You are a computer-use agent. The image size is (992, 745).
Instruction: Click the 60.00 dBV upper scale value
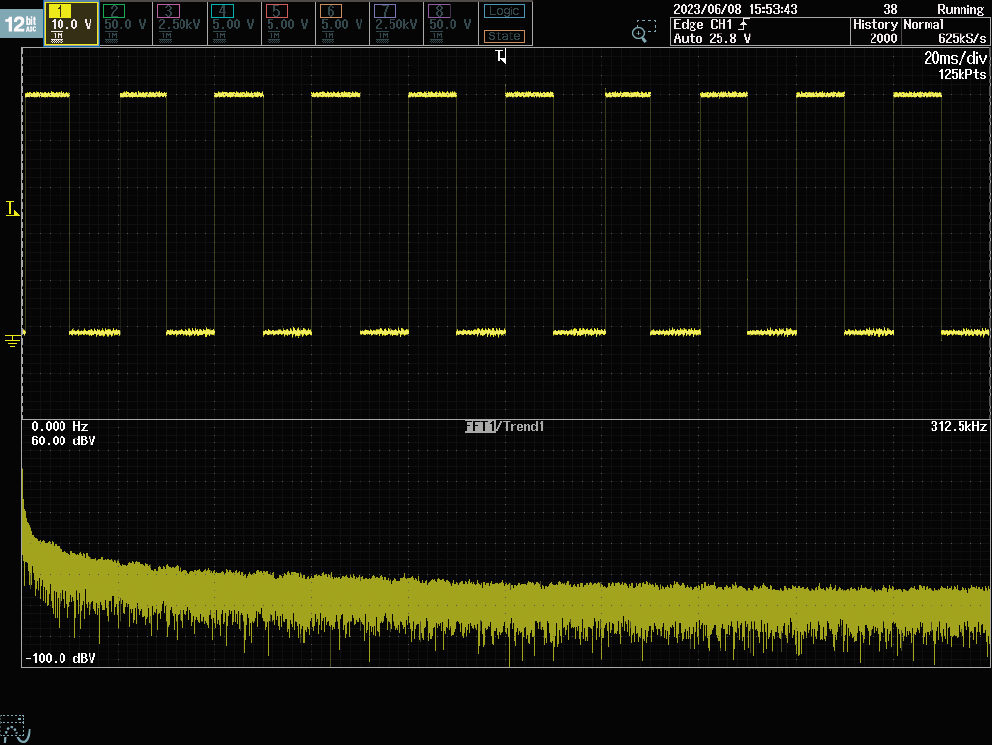(x=63, y=441)
